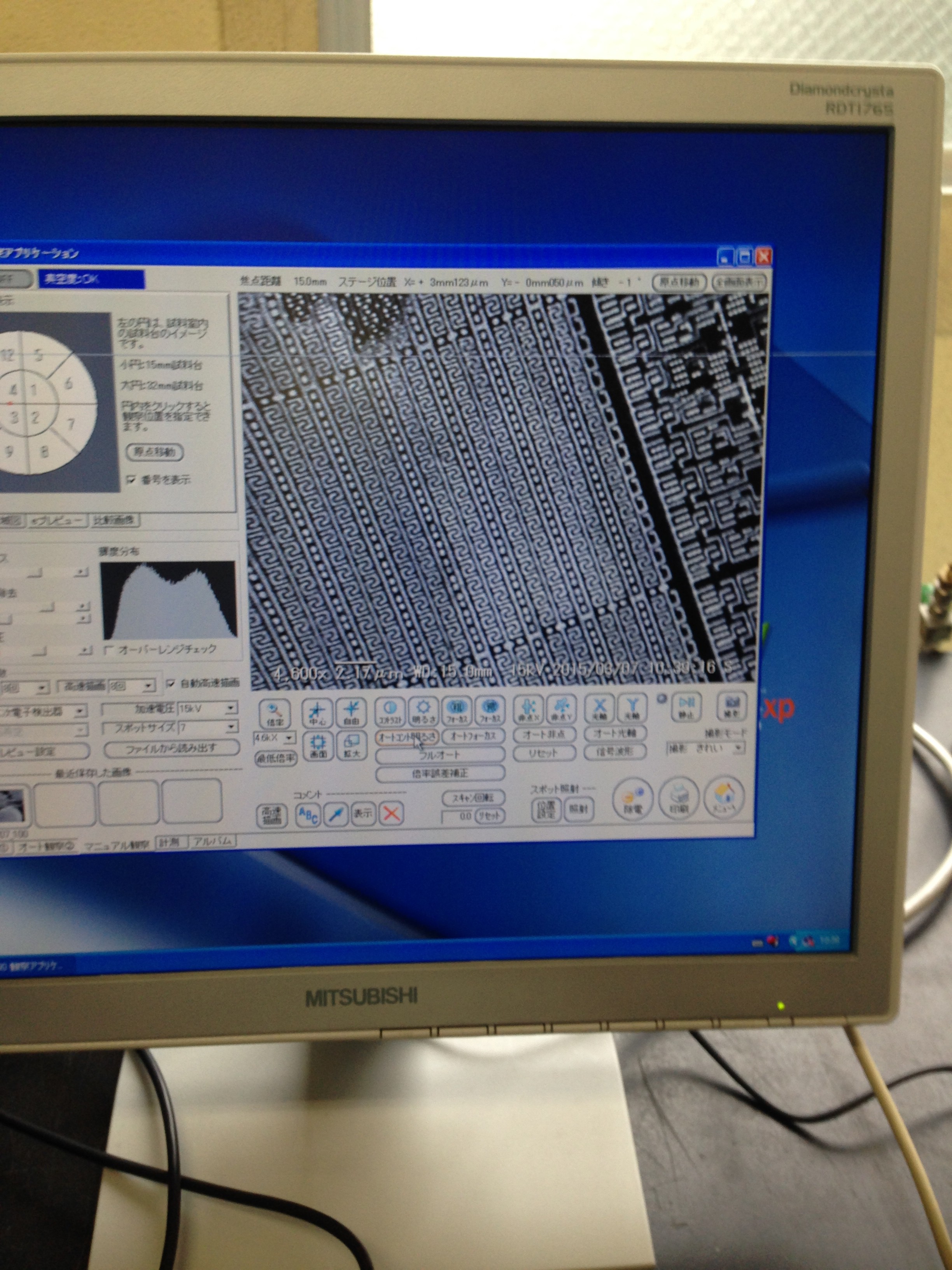Image resolution: width=952 pixels, height=1270 pixels.
Task: Click the scan rotation リセット button
Action: point(490,816)
